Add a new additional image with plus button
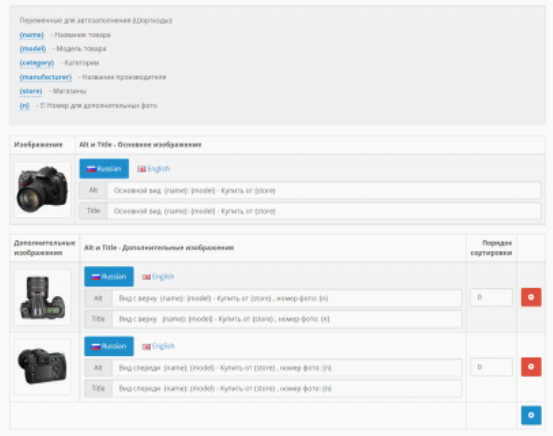Screen dimensions: 553x436 (x=531, y=415)
